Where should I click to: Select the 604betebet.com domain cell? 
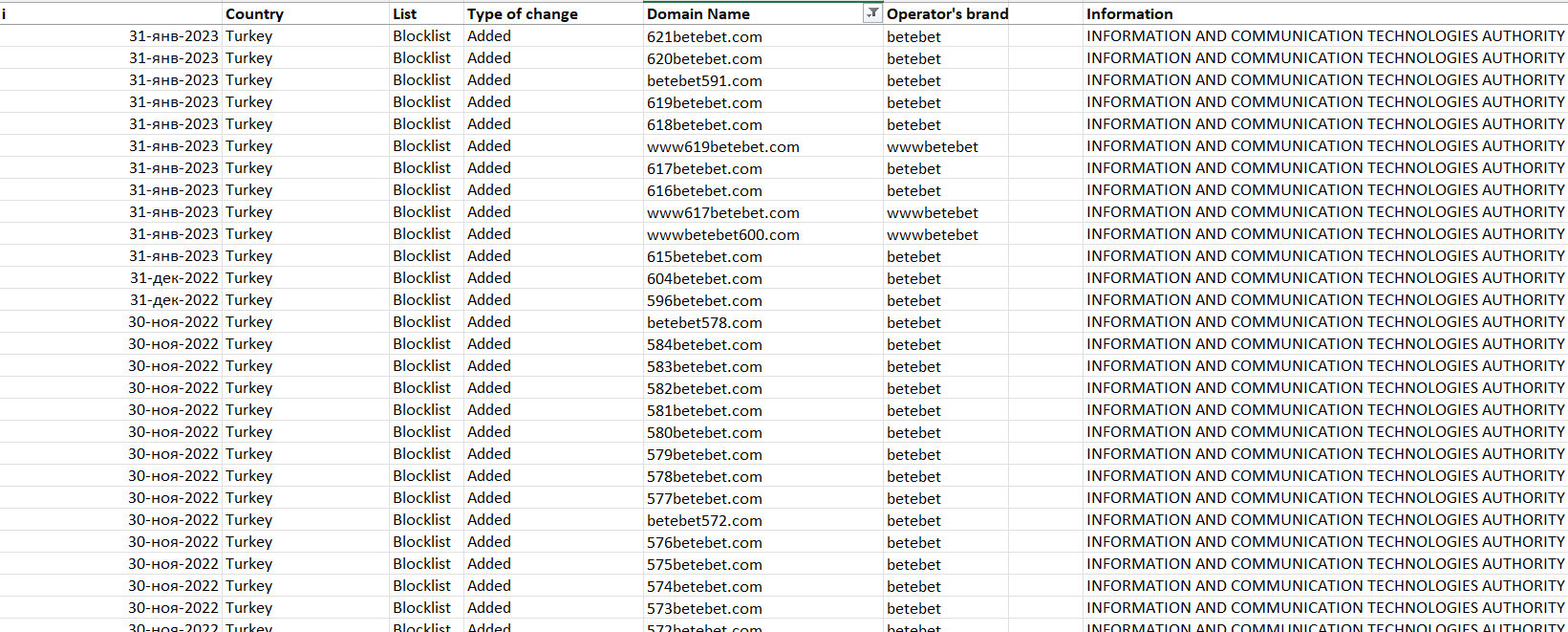point(704,279)
